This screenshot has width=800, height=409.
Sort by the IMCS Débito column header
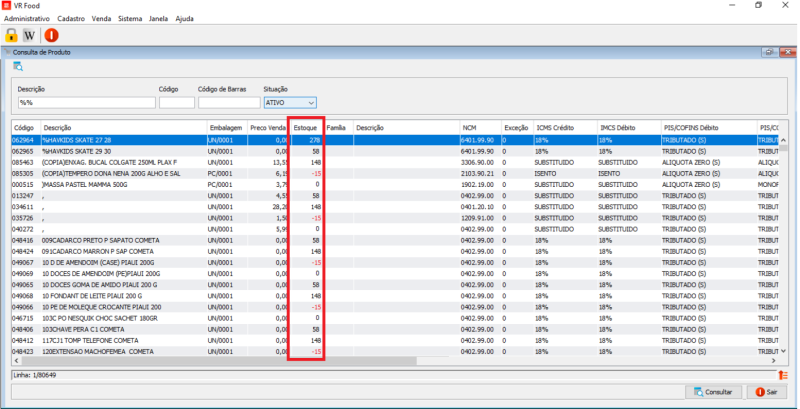coord(629,127)
